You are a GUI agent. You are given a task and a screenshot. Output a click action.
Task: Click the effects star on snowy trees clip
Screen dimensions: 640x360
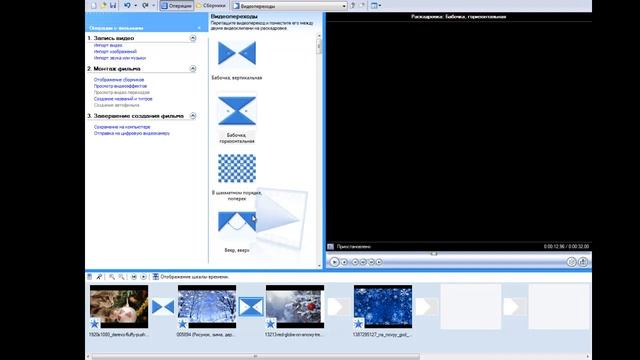(182, 324)
